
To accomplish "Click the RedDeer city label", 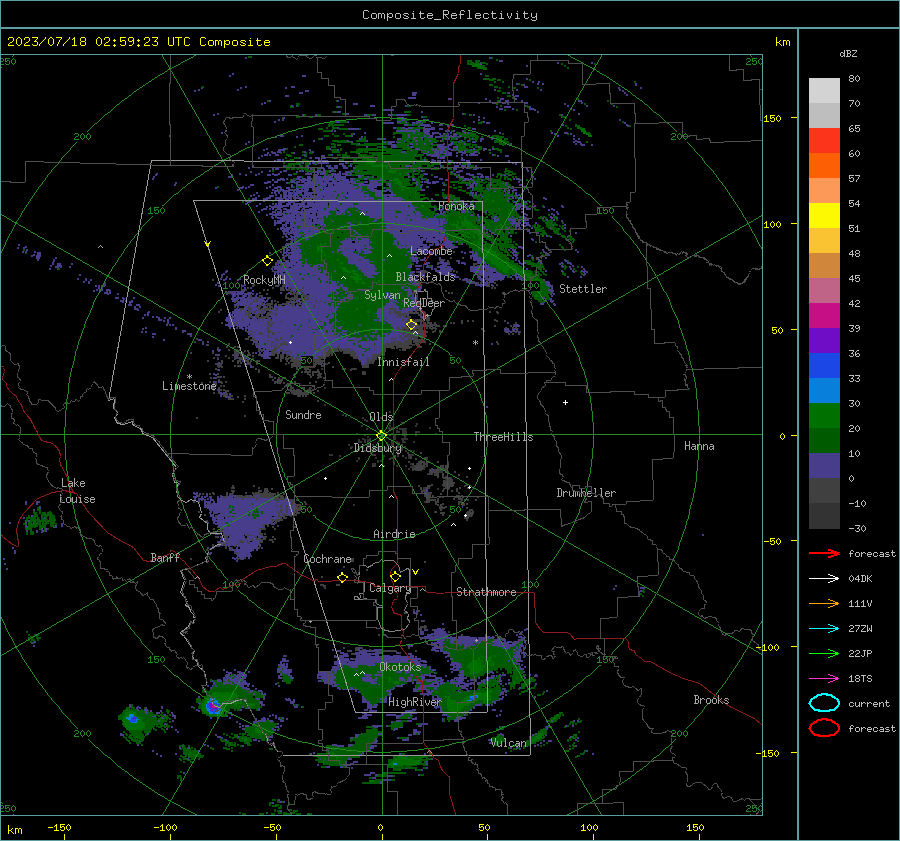I will [x=424, y=303].
